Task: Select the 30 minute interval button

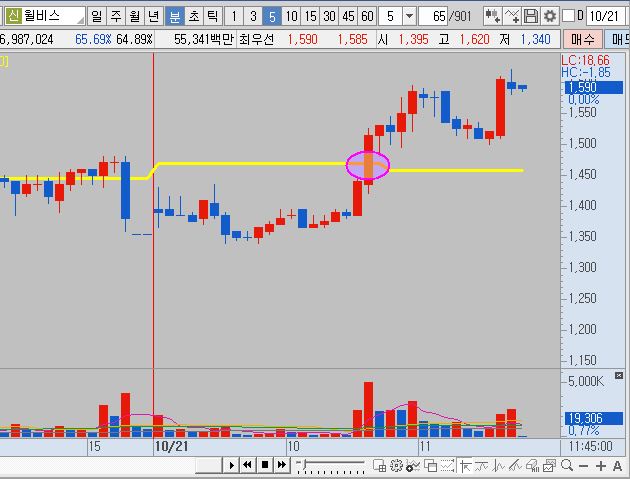Action: (x=329, y=16)
